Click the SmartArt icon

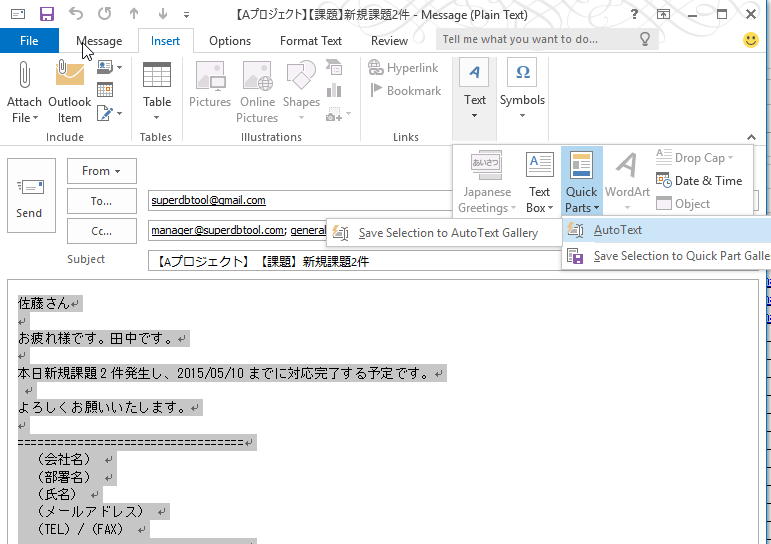click(x=334, y=67)
